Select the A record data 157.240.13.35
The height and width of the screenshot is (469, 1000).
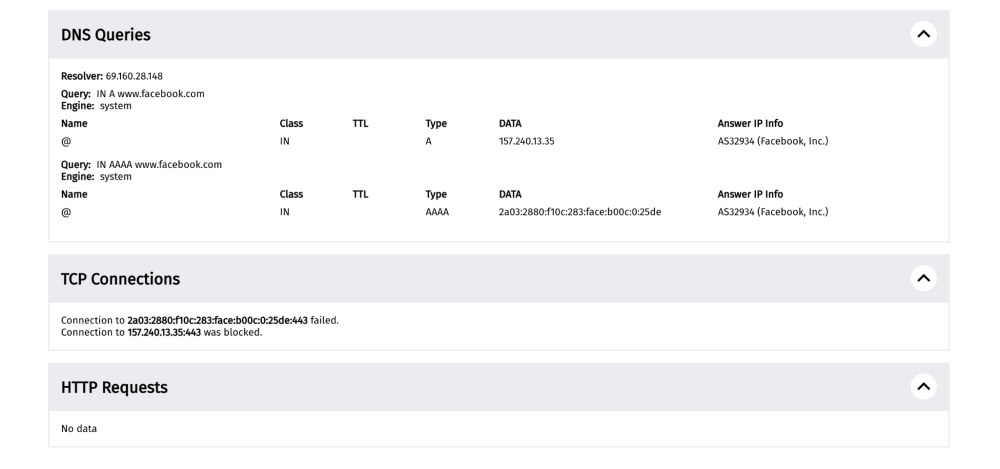point(526,142)
